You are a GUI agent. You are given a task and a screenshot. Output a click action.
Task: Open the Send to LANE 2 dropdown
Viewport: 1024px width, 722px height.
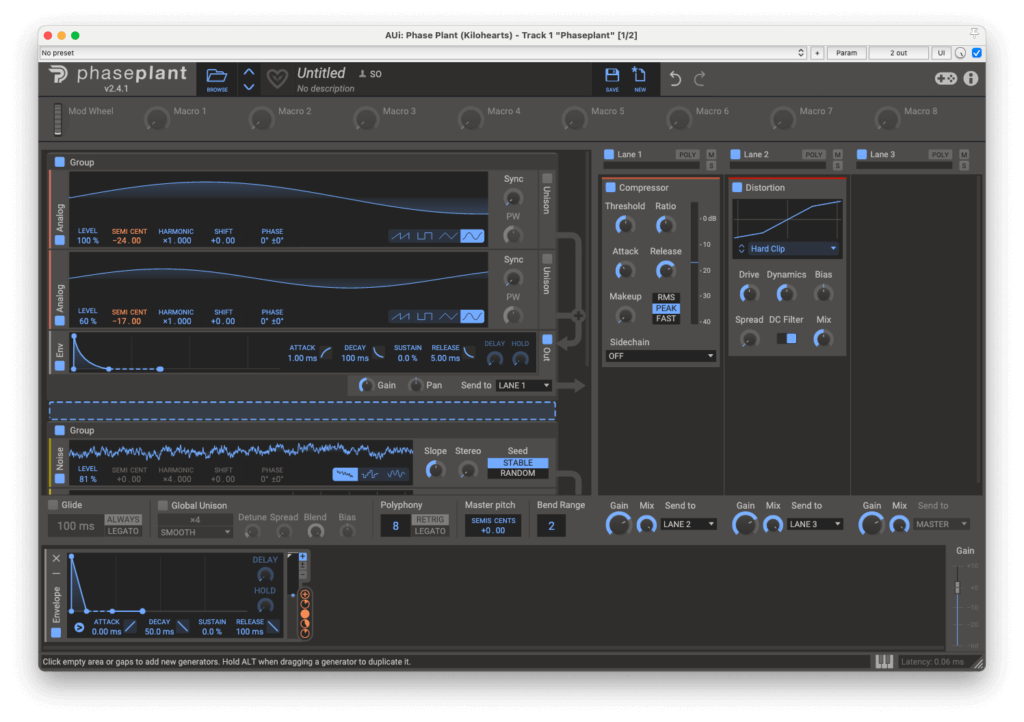[x=688, y=524]
